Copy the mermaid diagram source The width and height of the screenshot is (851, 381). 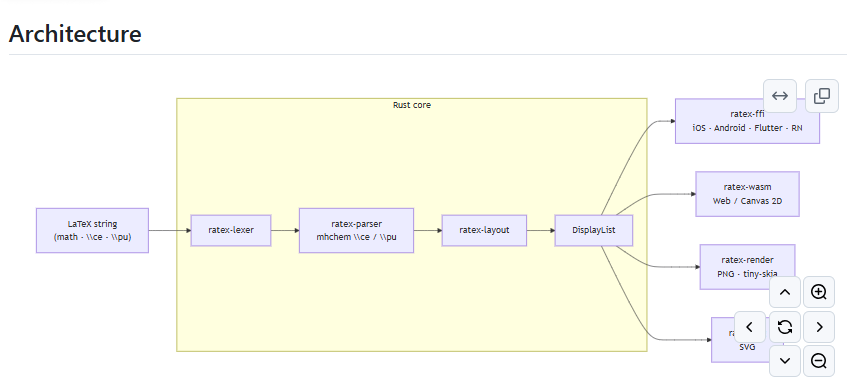[x=822, y=96]
